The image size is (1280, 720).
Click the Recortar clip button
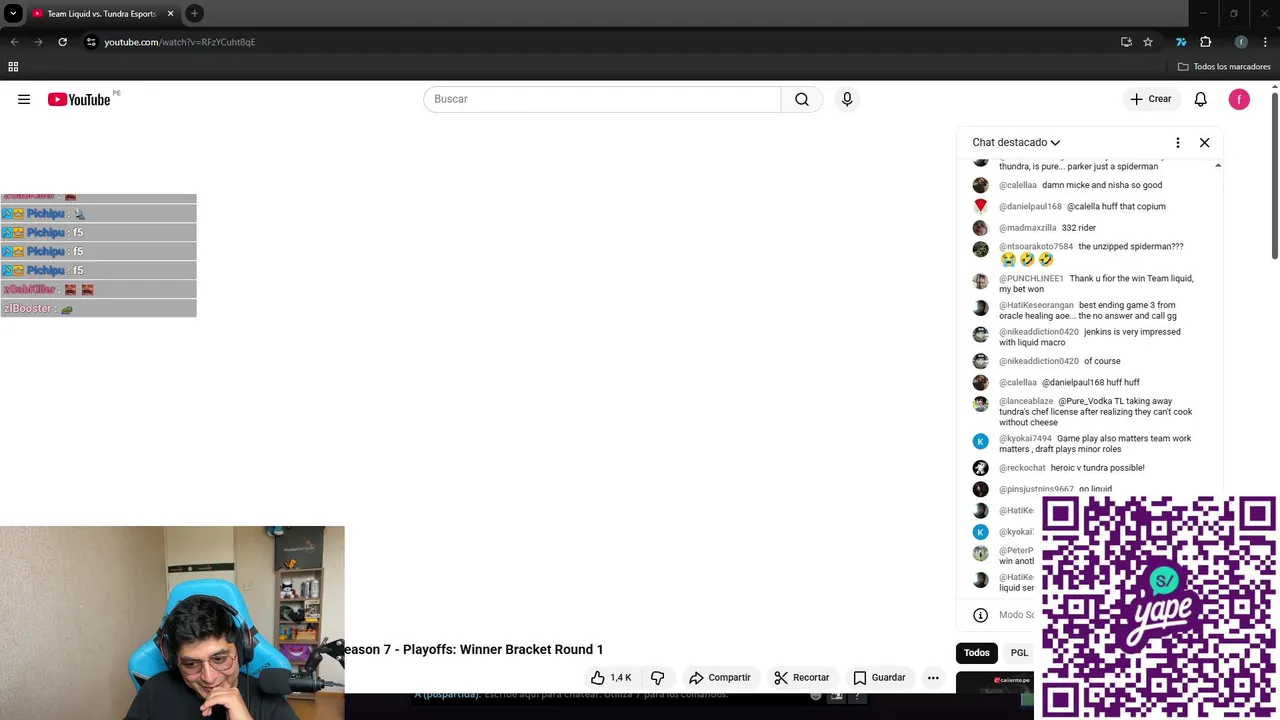[x=801, y=677]
